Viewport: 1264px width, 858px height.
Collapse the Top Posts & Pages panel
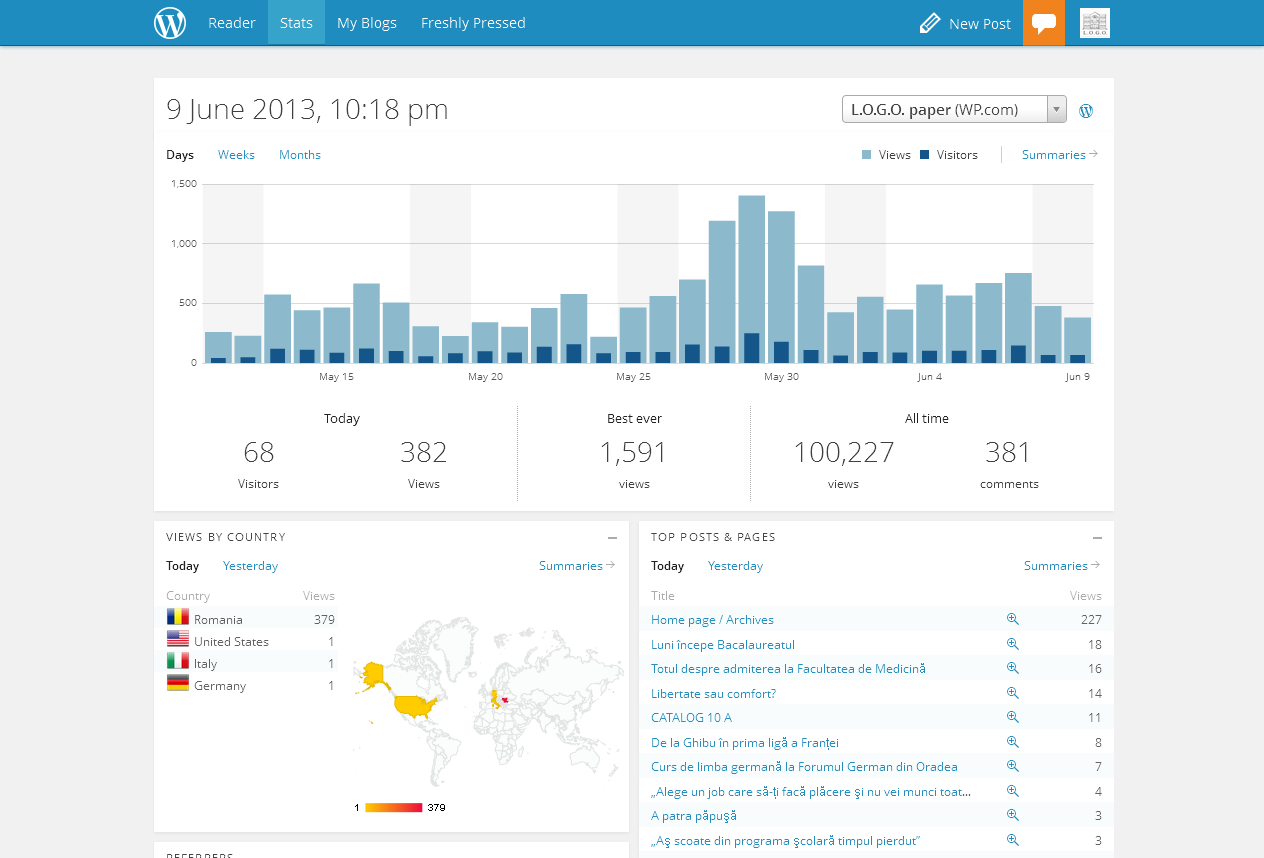(1097, 538)
